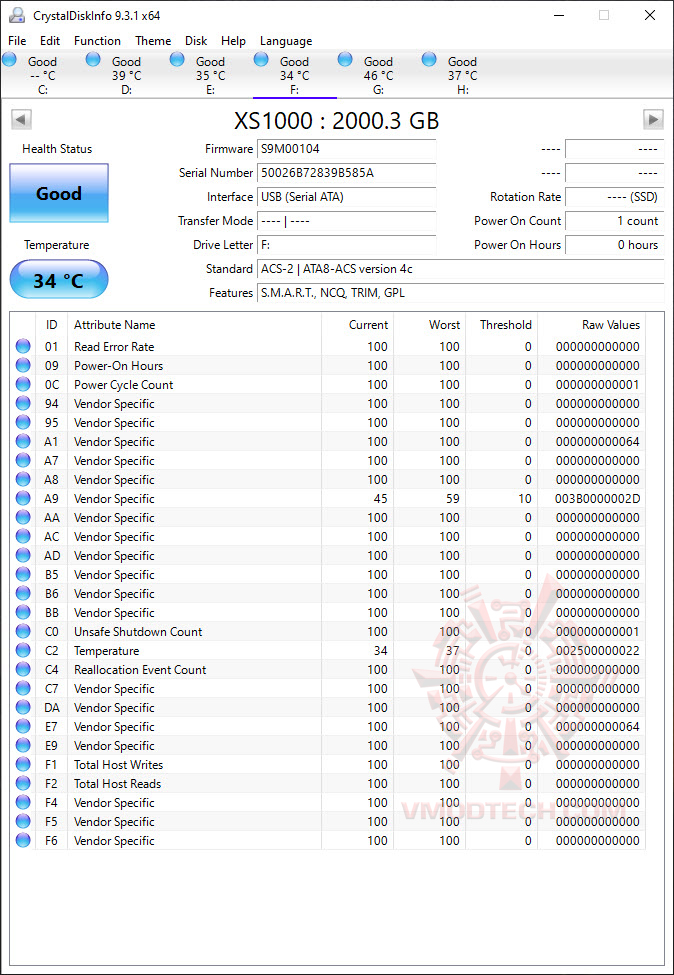This screenshot has height=975, width=674.
Task: Click status orb for attribute E7
Action: pos(23,727)
